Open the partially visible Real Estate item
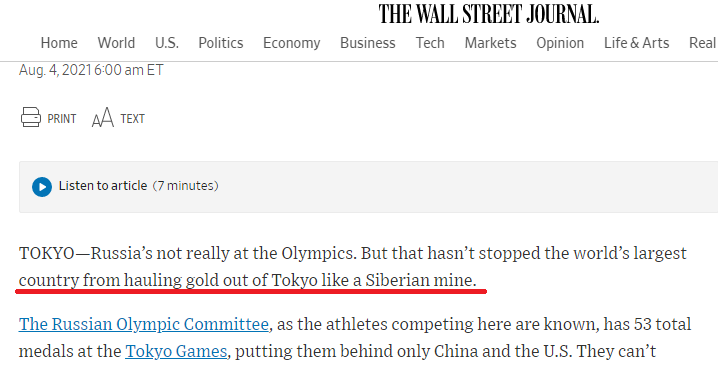This screenshot has width=718, height=365. point(703,43)
